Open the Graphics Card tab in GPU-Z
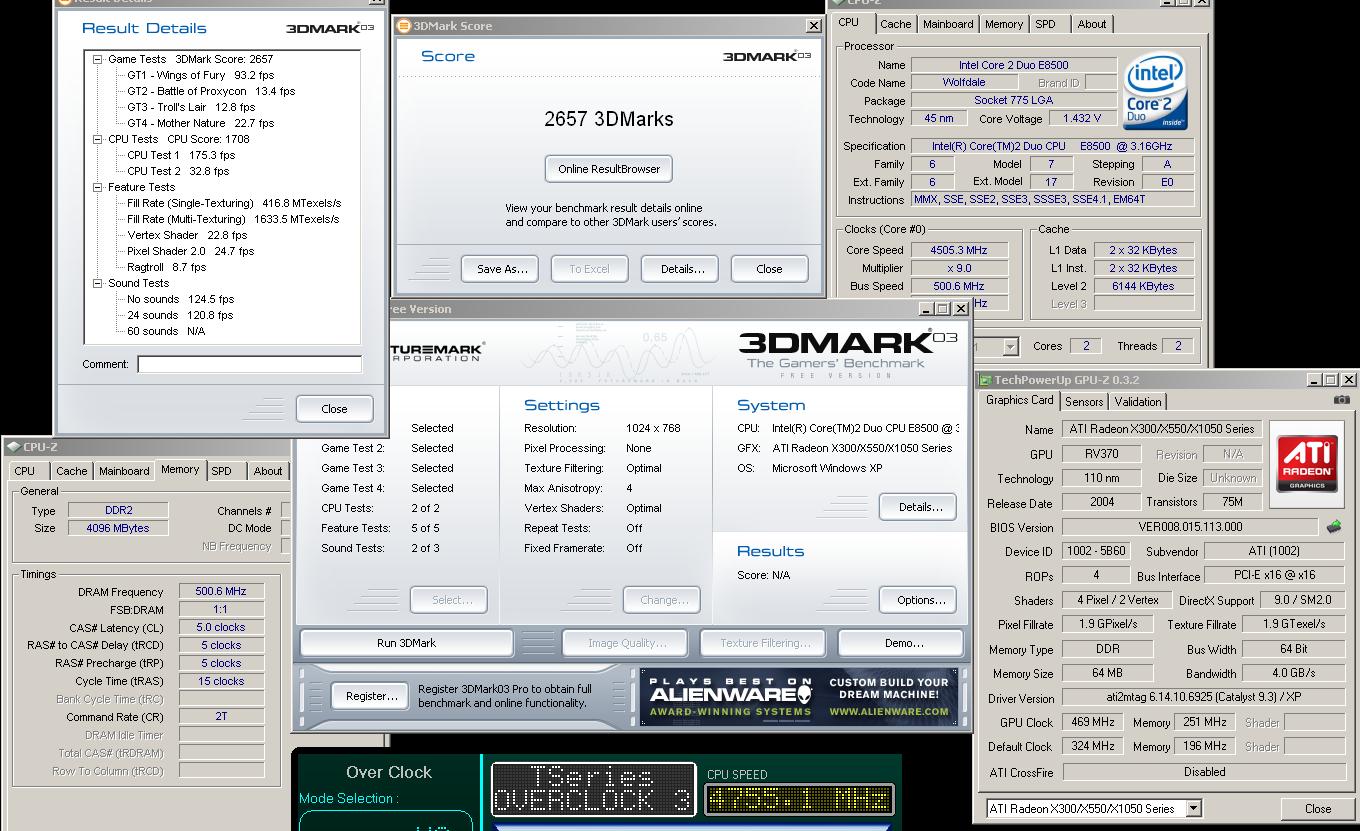 (1019, 400)
